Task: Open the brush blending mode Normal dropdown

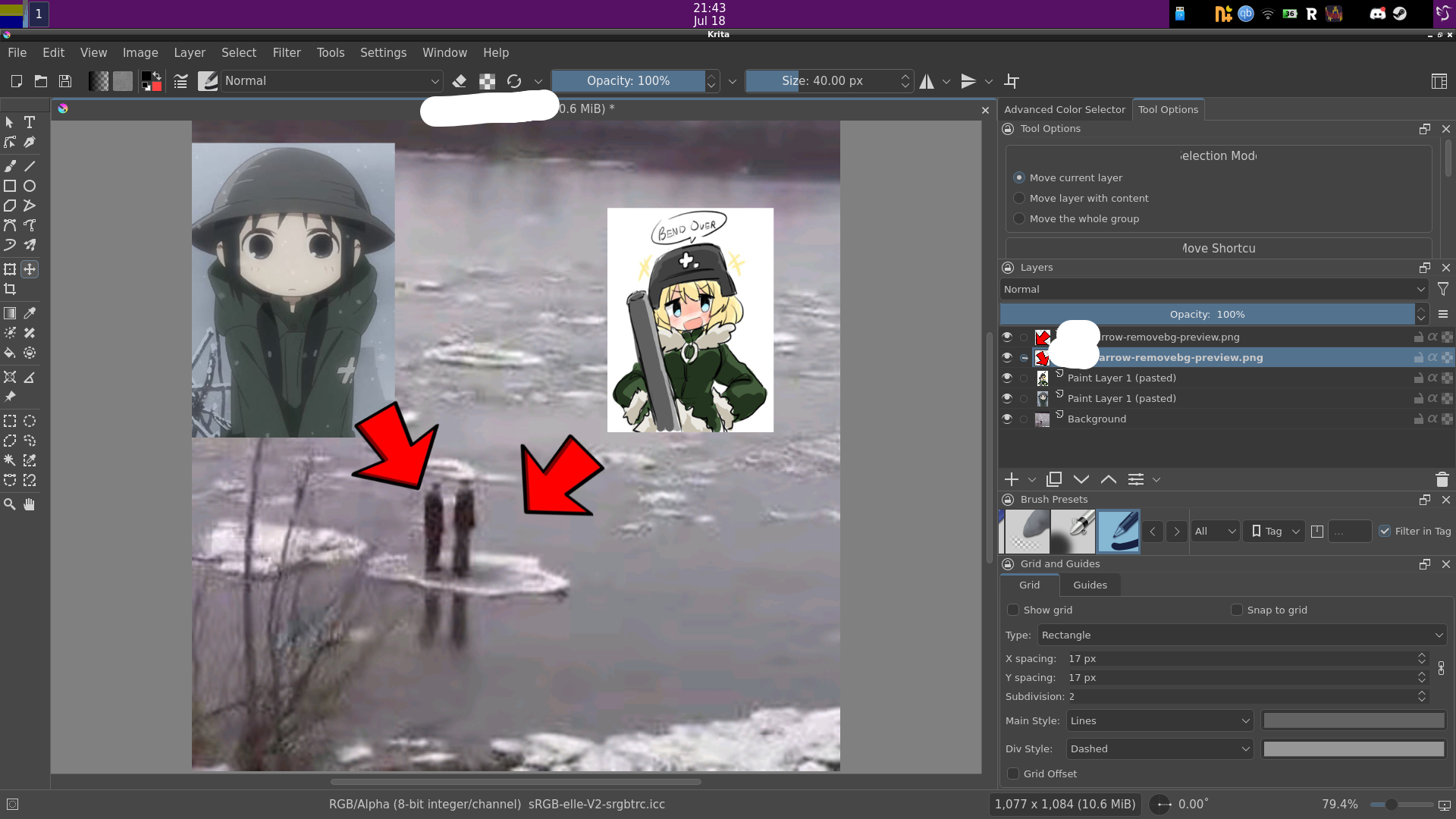Action: point(331,81)
